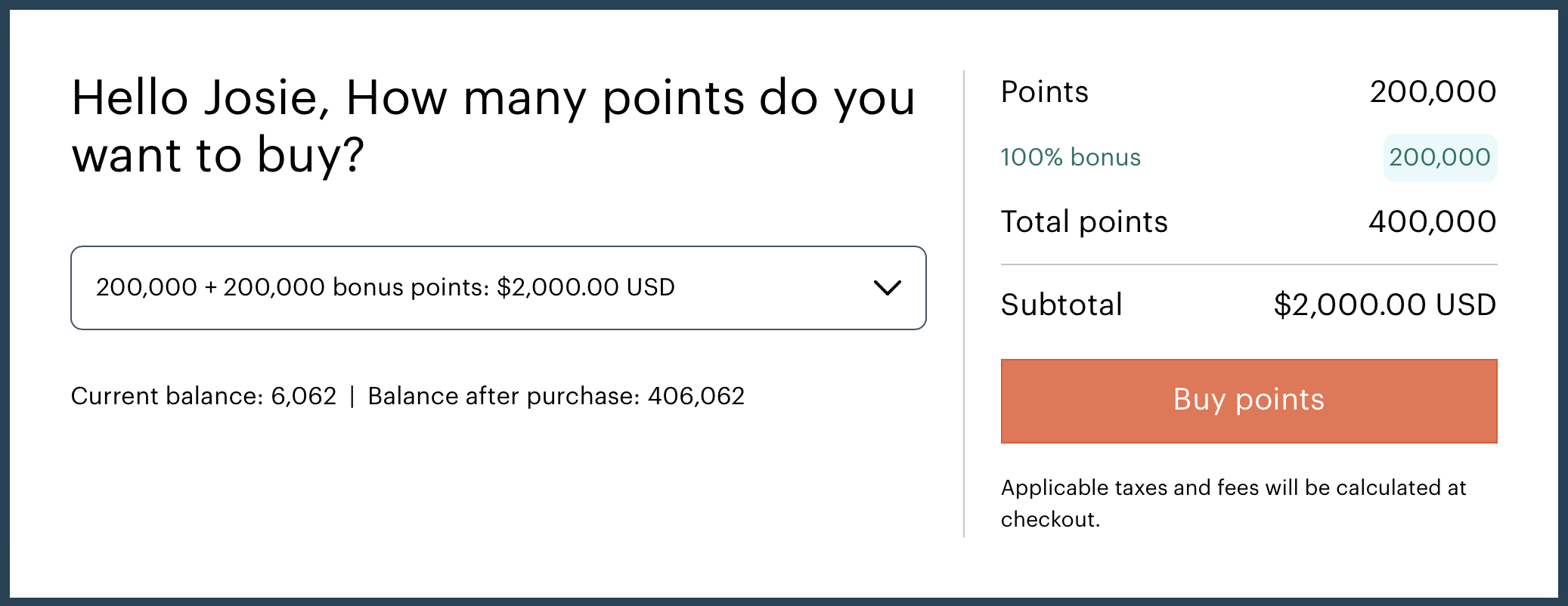The image size is (1568, 606).
Task: Click the 'Current balance: 6,062' text
Action: 205,394
